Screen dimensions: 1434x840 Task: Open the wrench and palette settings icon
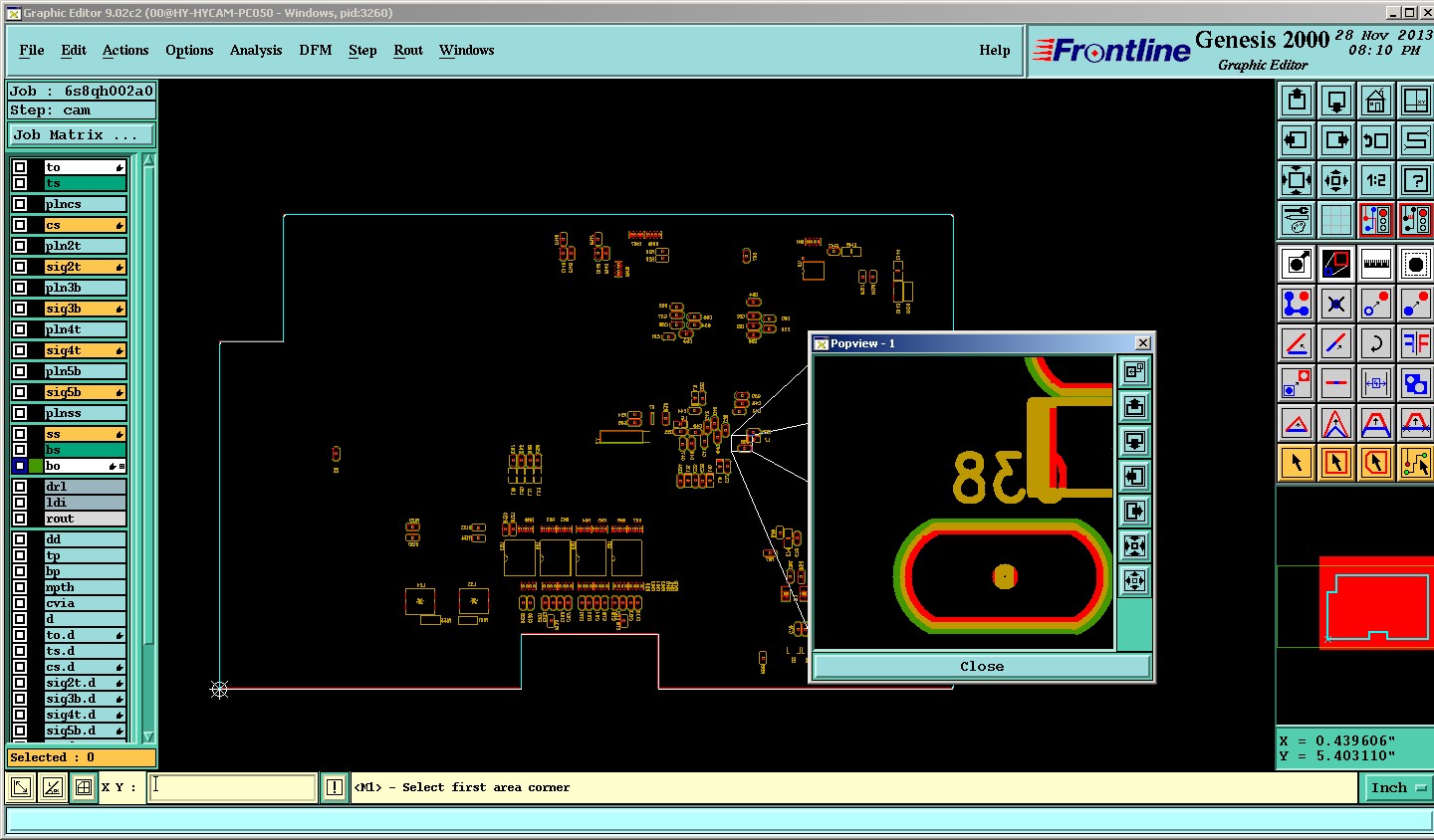1297,220
